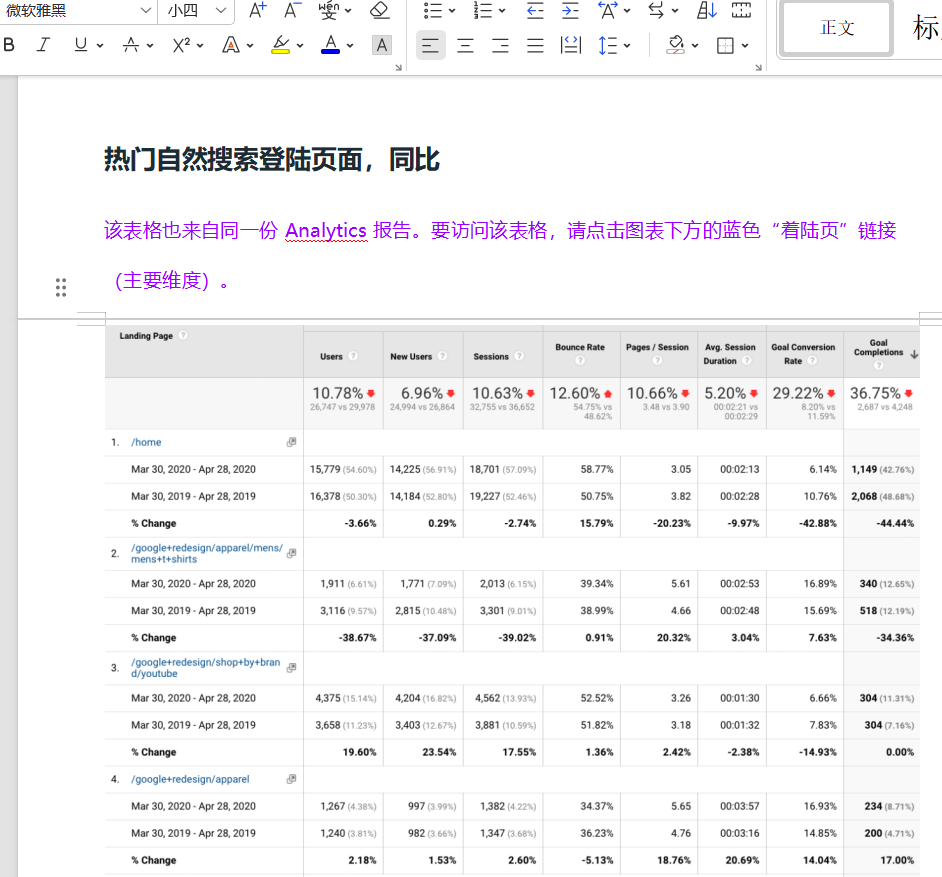The image size is (942, 877).
Task: Justify the paragraph text
Action: [535, 45]
